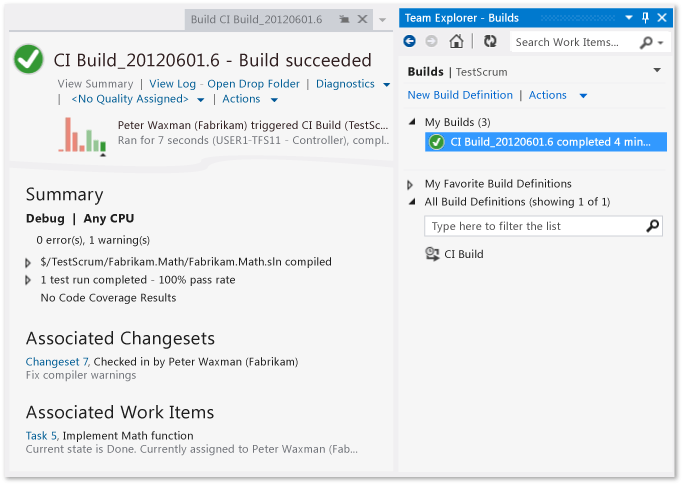Expand the 1 test run completed node
This screenshot has width=683, height=485.
tap(29, 280)
